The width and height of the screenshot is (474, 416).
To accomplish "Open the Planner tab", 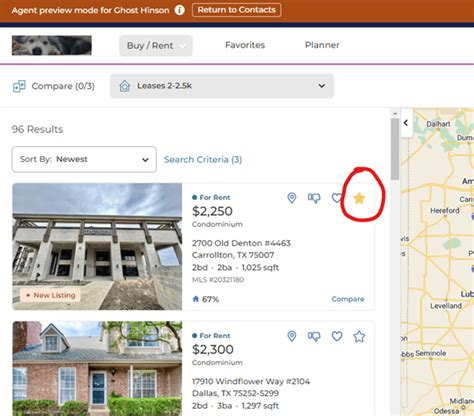I will pos(322,45).
